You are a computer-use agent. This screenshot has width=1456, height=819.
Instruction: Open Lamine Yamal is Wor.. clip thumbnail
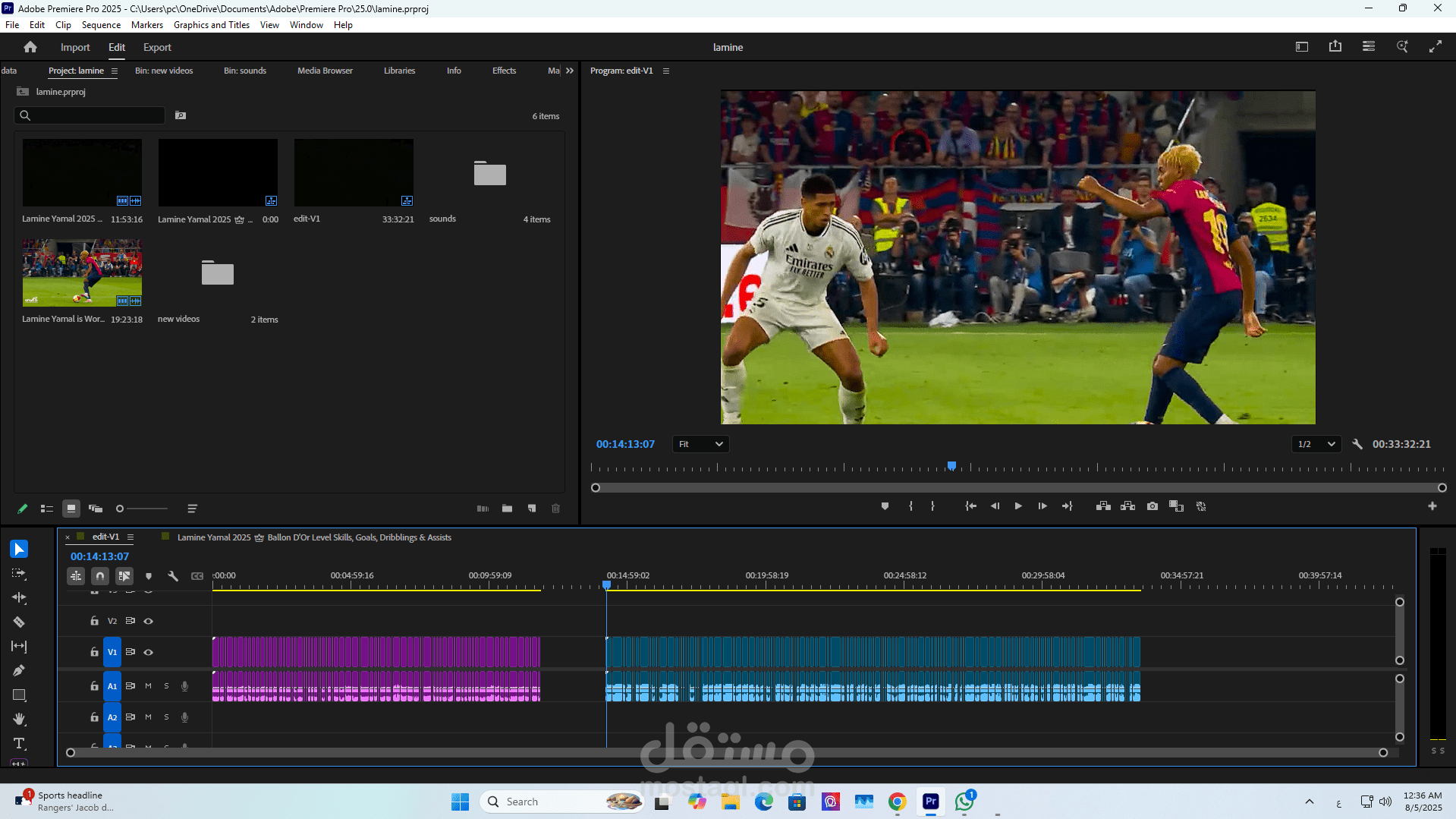click(x=82, y=273)
